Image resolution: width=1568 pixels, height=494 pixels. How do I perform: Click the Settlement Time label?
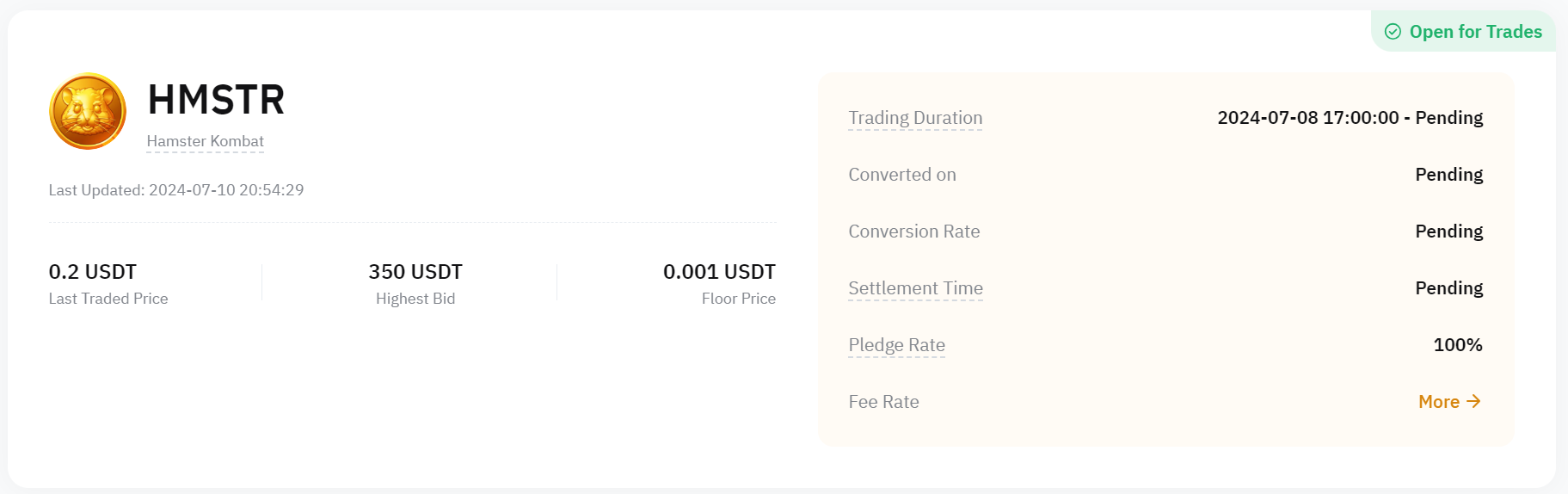pos(915,288)
